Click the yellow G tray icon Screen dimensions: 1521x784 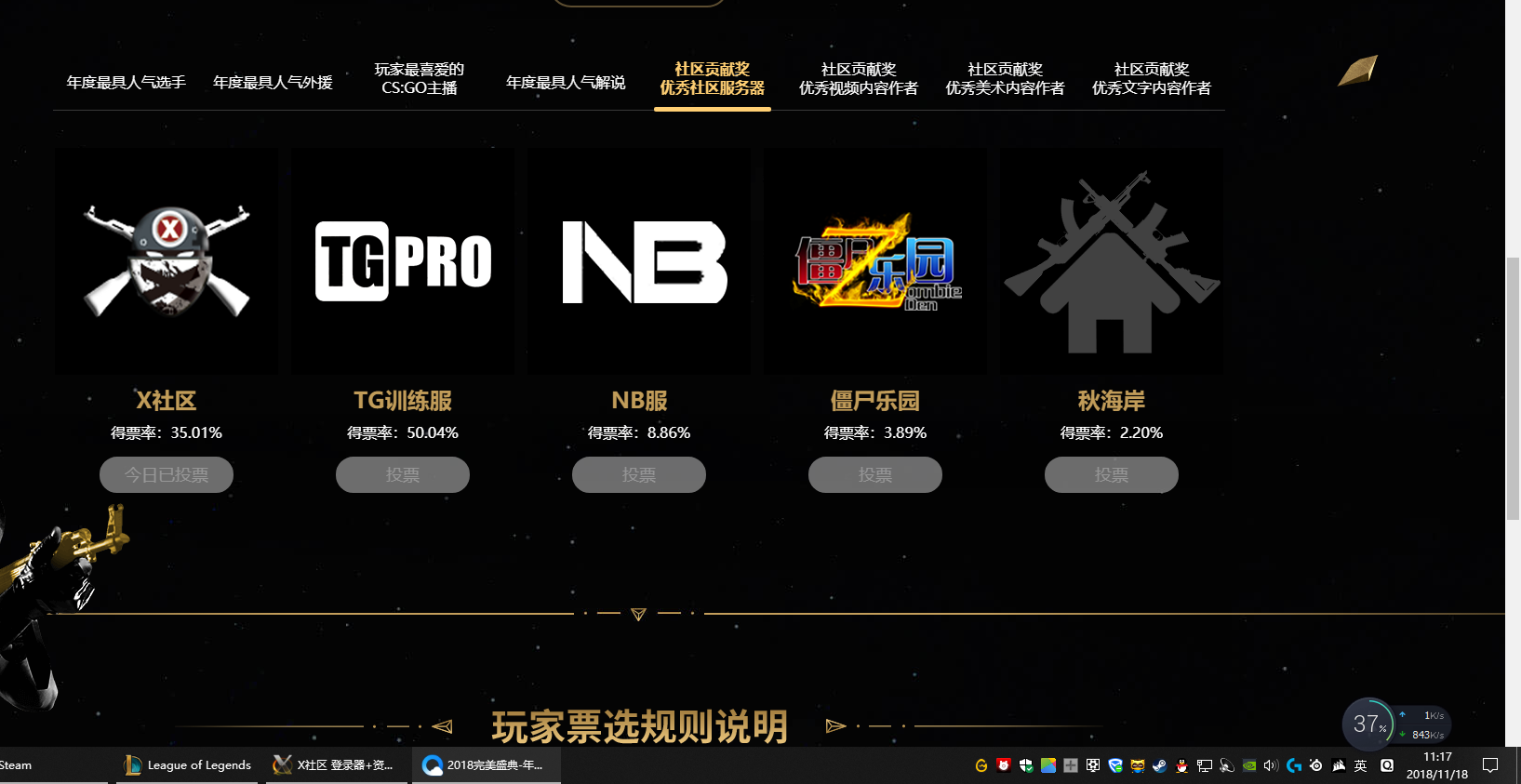(x=981, y=765)
